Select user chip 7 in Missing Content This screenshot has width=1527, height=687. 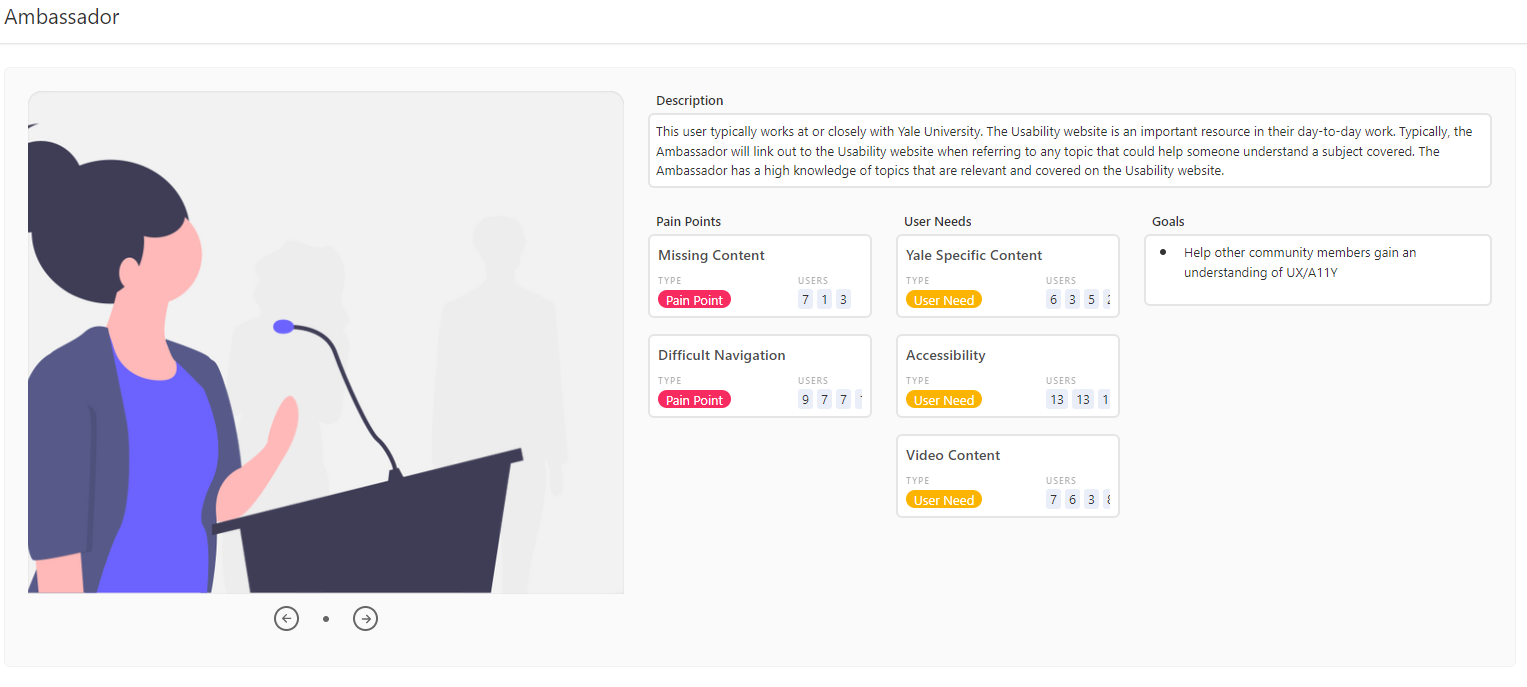(805, 300)
